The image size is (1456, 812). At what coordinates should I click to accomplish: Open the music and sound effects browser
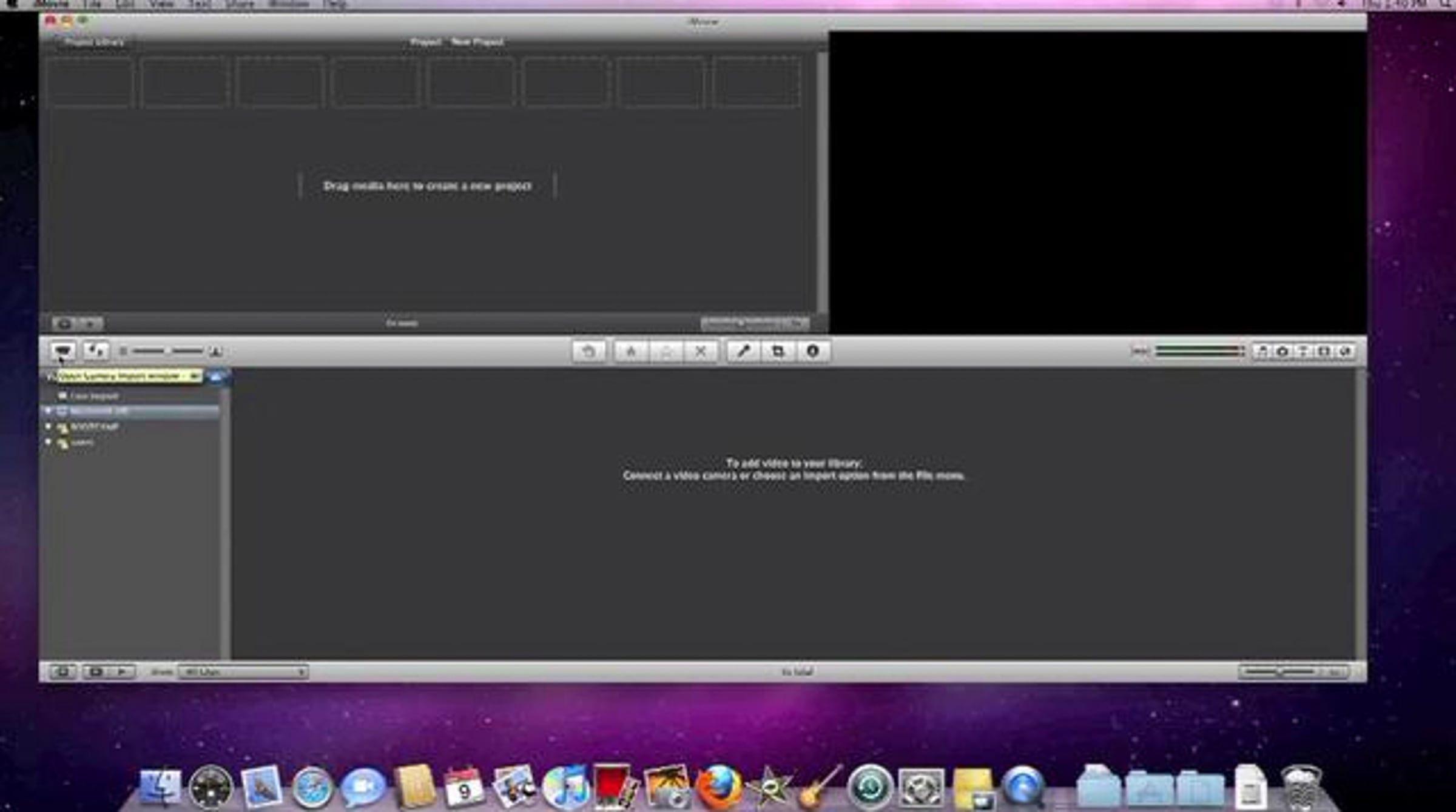coord(1262,351)
